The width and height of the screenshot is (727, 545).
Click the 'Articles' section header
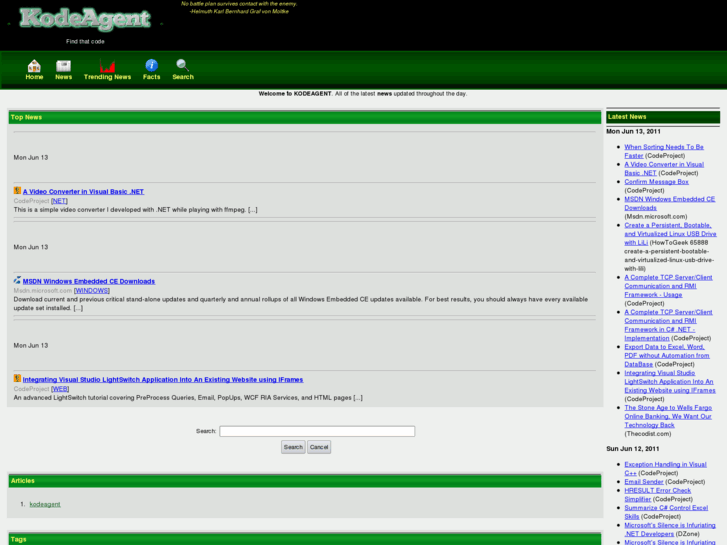[x=305, y=481]
